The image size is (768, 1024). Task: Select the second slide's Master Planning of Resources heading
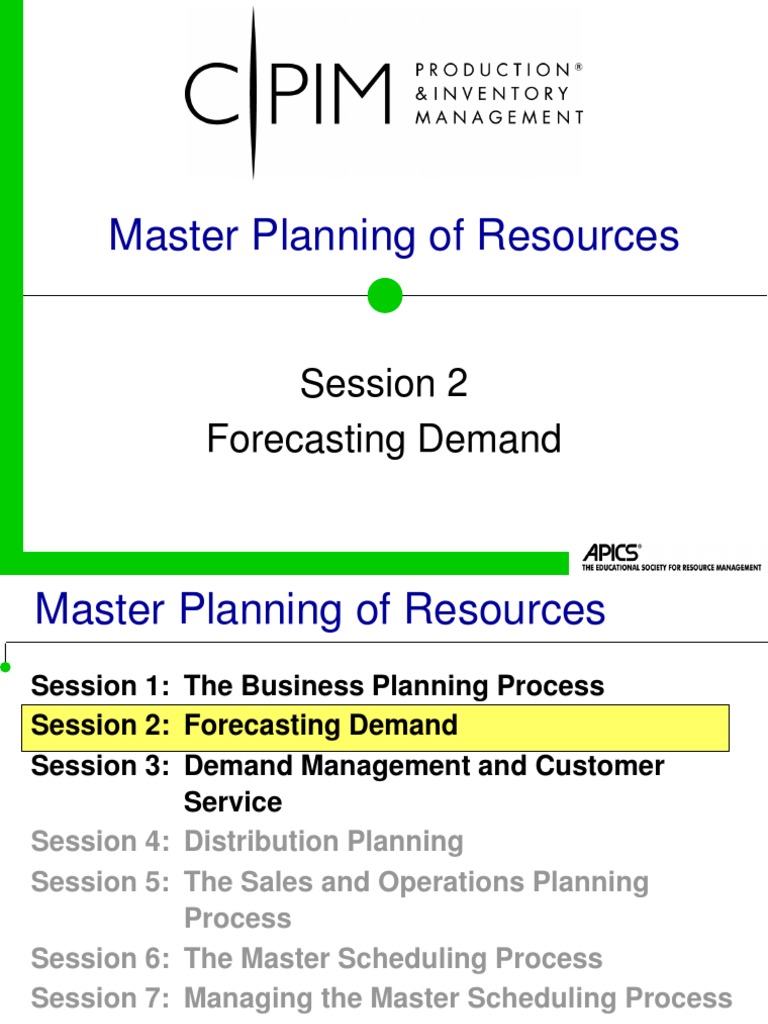pyautogui.click(x=320, y=609)
